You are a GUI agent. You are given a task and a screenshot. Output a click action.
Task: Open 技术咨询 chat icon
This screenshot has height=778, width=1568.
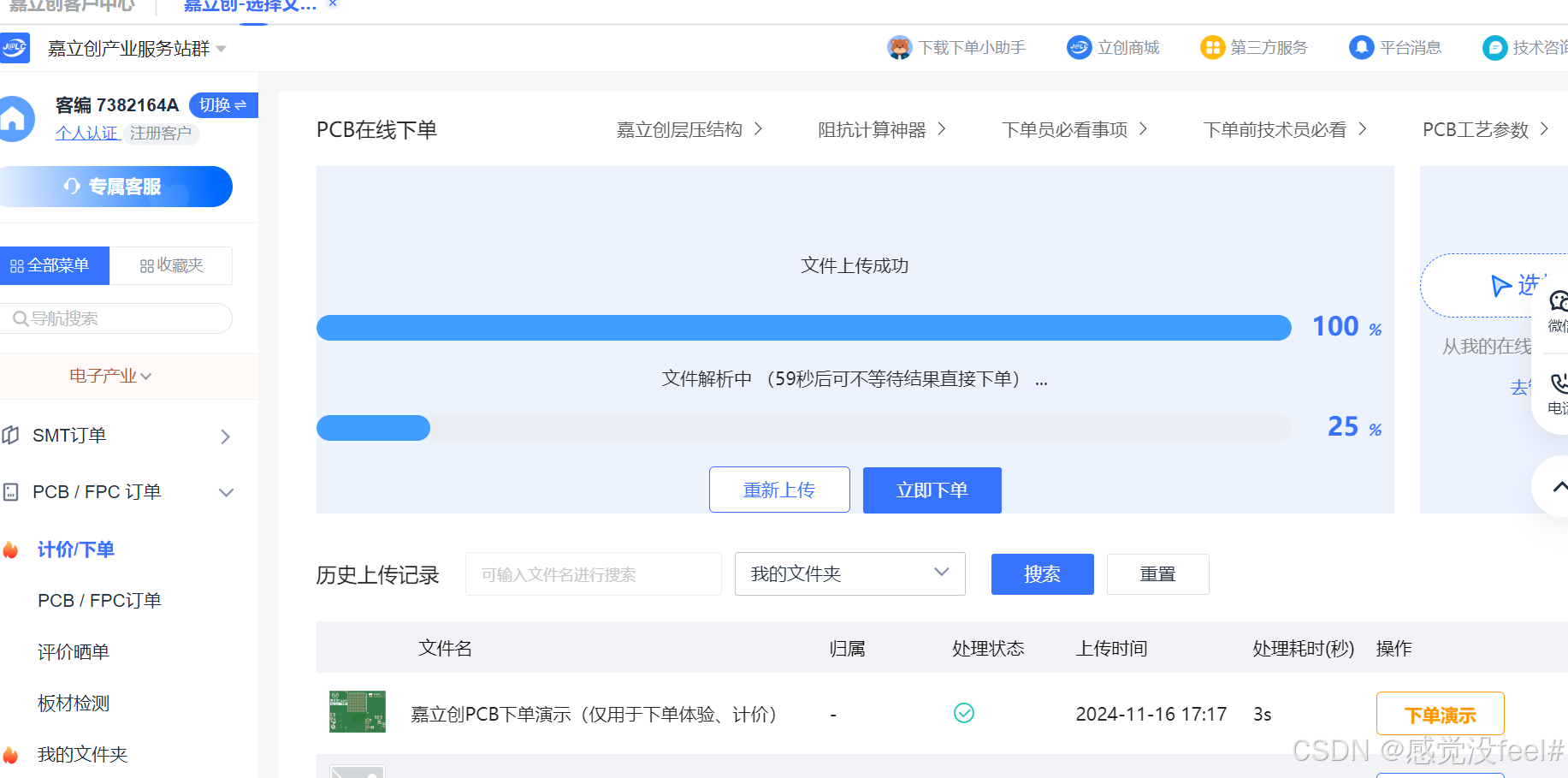1494,48
